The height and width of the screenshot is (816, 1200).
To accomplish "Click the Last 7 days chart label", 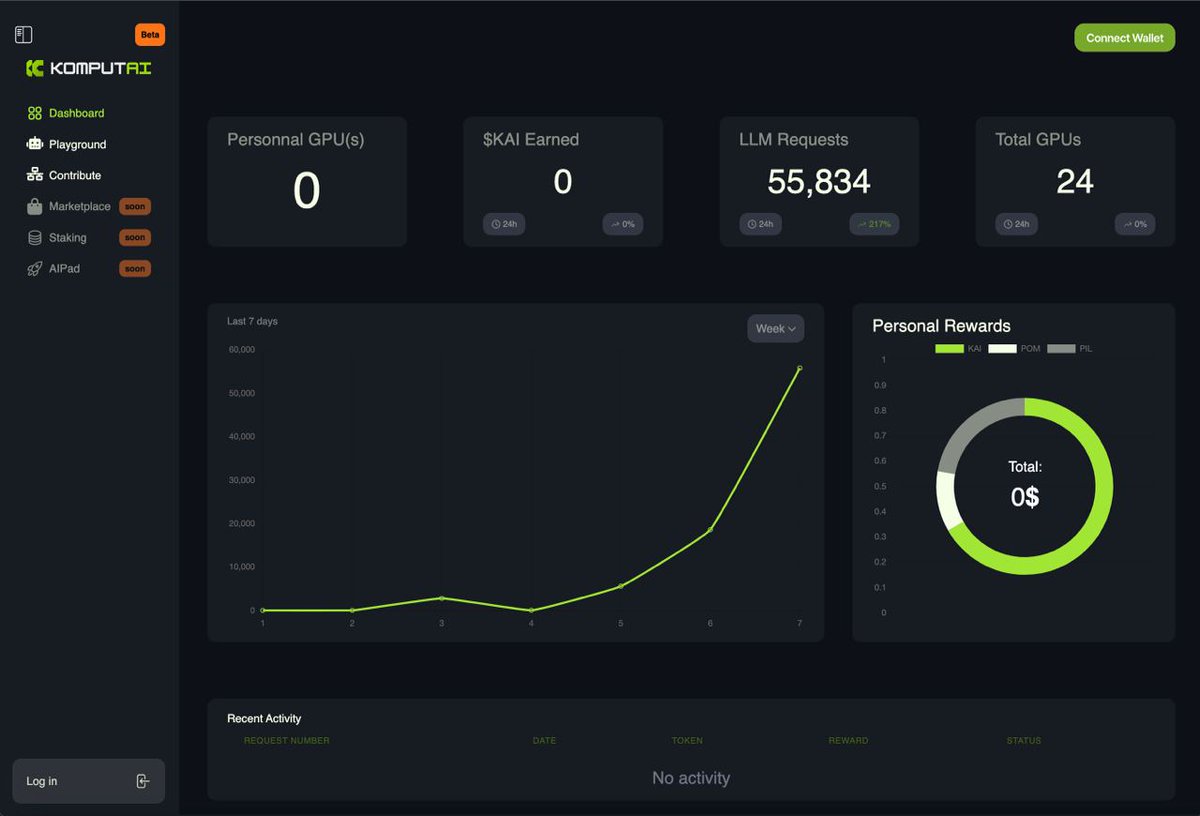I will (252, 321).
